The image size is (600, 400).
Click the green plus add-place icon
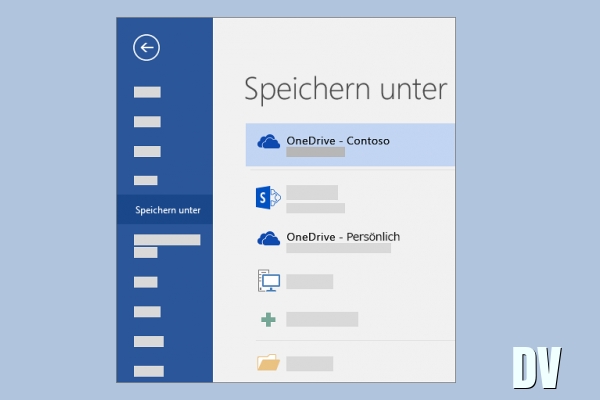(268, 319)
